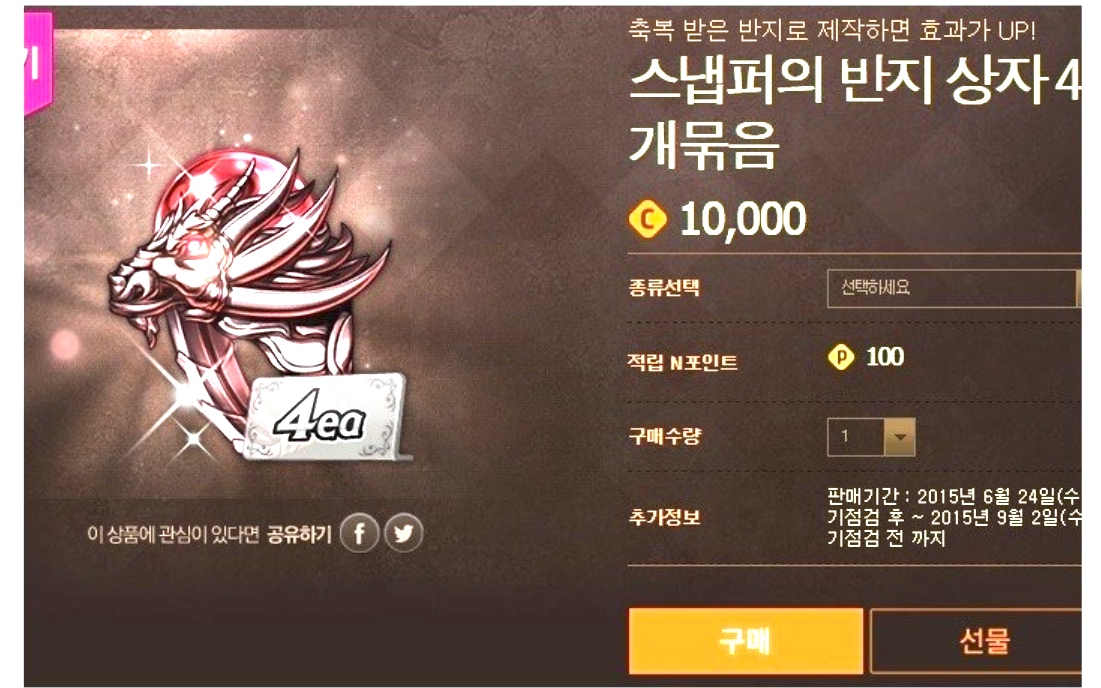The width and height of the screenshot is (1101, 688).
Task: Click the 추가정보 label
Action: pyautogui.click(x=664, y=517)
